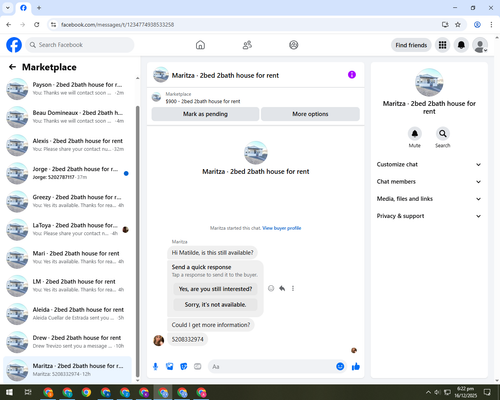Open the Windows notification center icon
The image size is (500, 400).
[x=487, y=392]
